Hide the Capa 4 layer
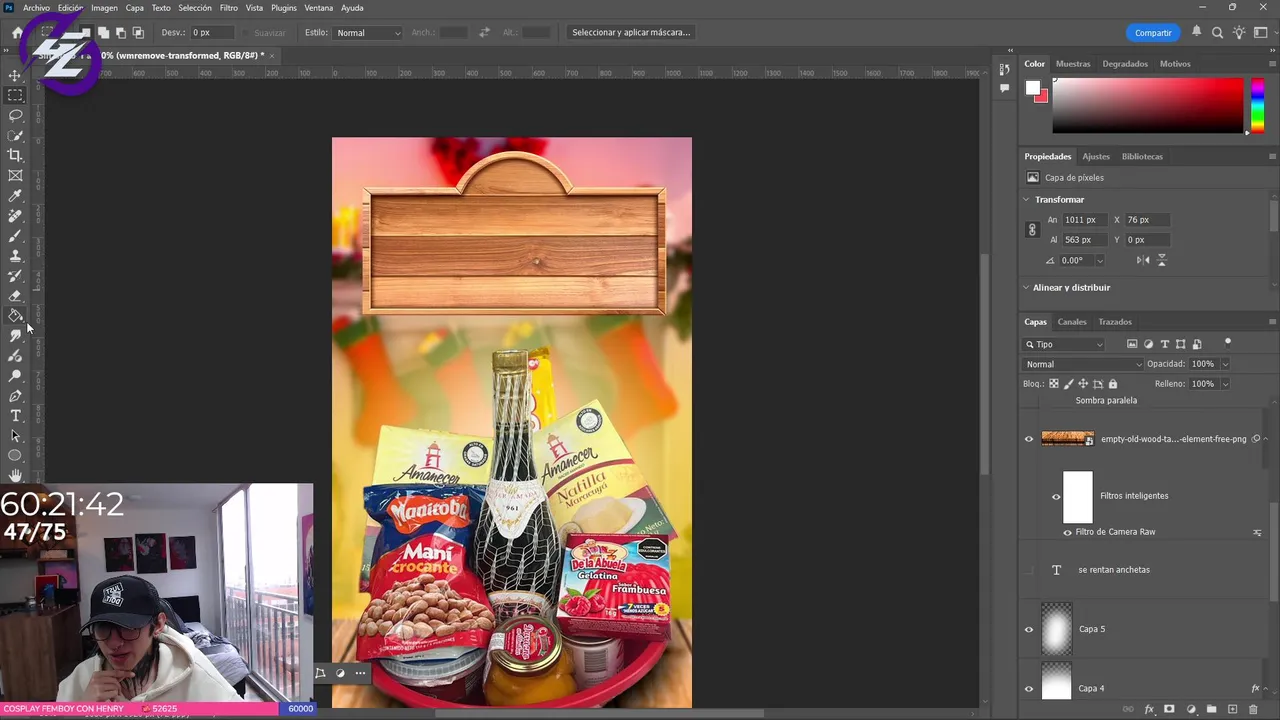Screen dimensions: 1280x720 [x=1028, y=688]
